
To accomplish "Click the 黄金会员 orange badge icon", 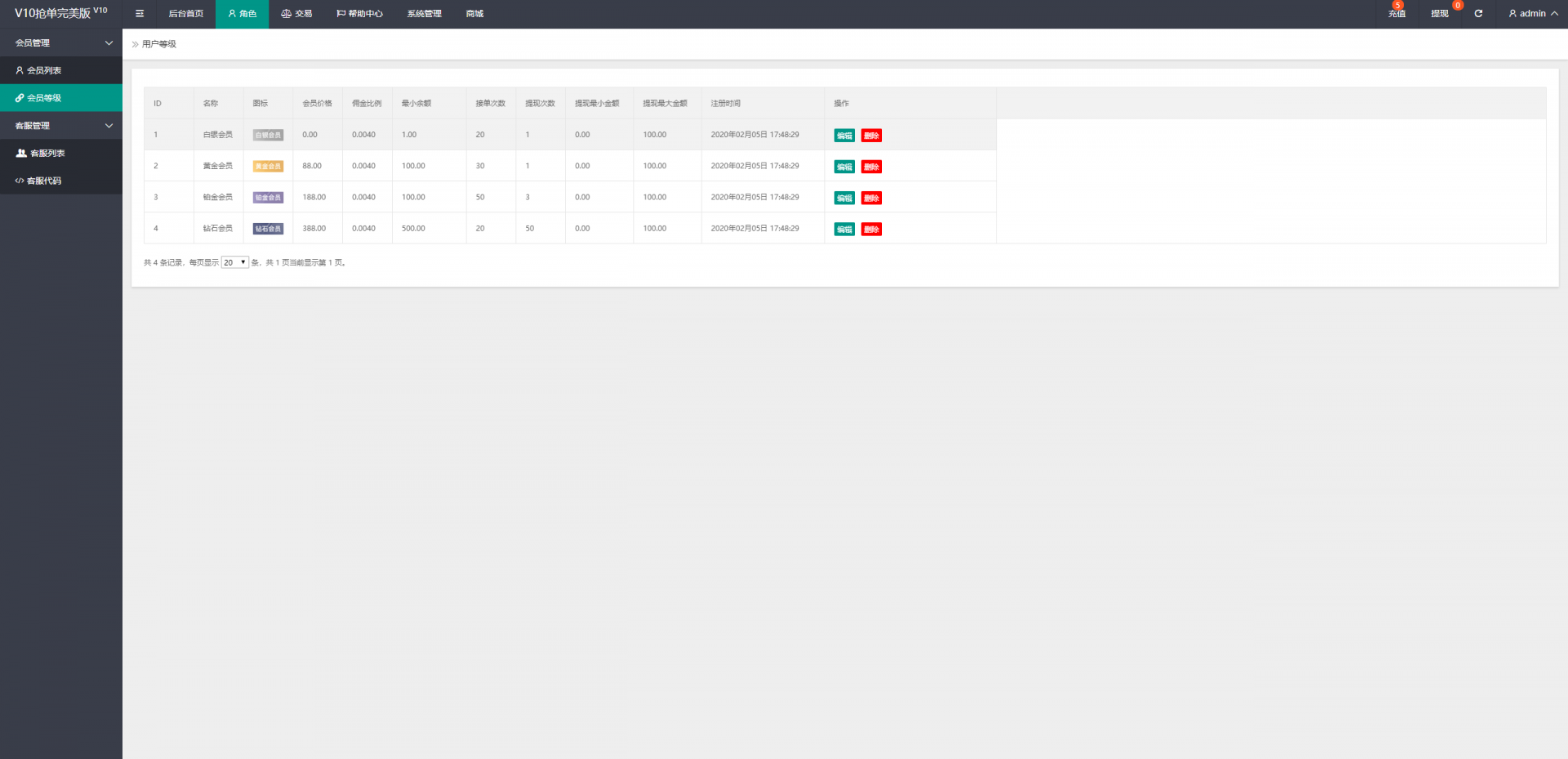I will coord(268,167).
